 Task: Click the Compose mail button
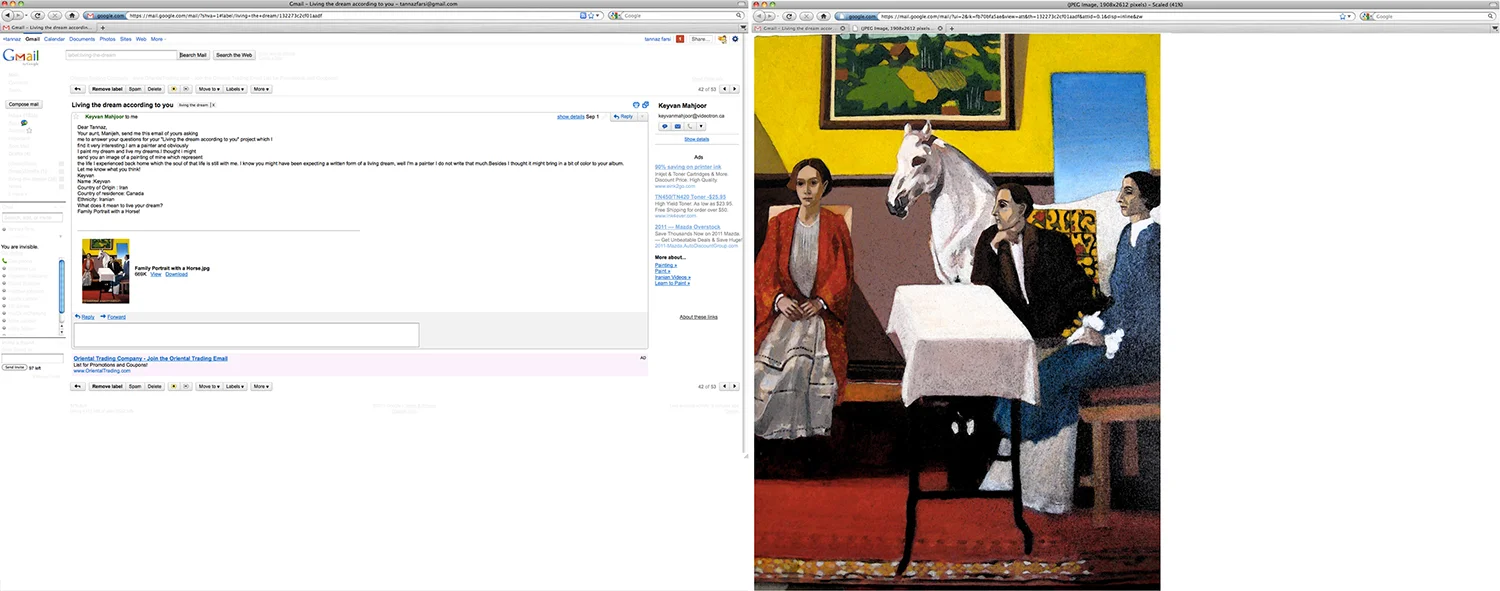(23, 104)
